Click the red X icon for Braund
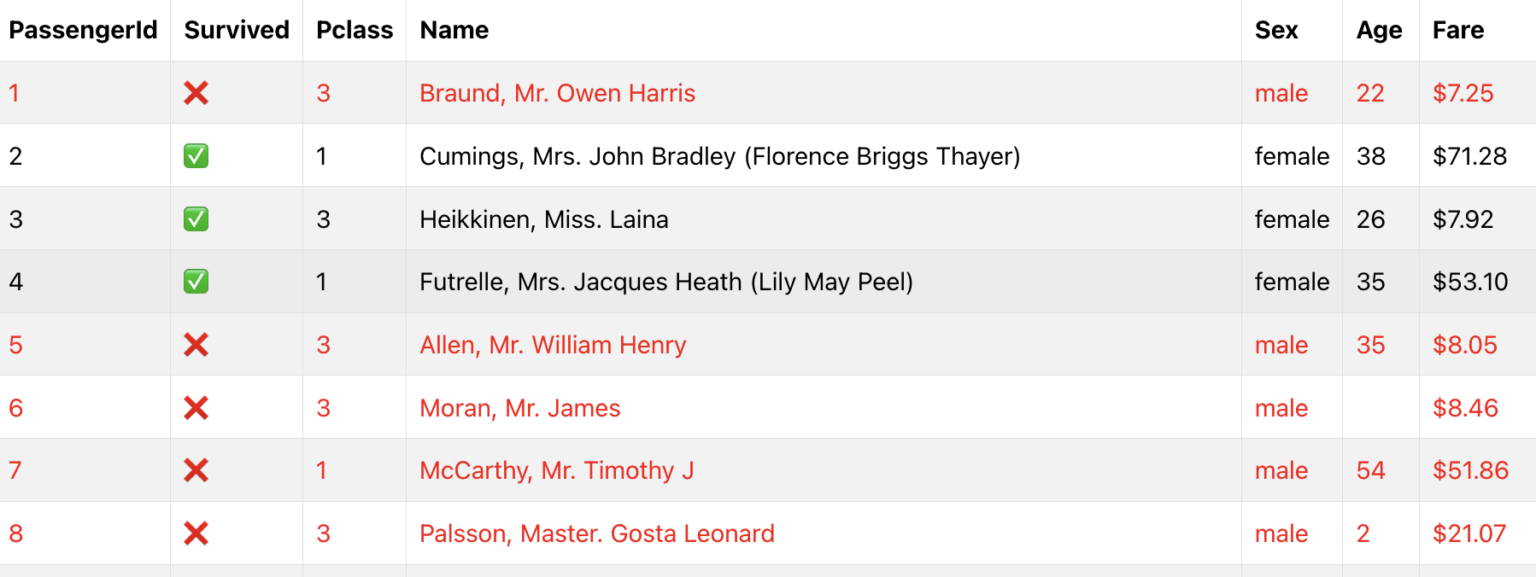 [196, 93]
